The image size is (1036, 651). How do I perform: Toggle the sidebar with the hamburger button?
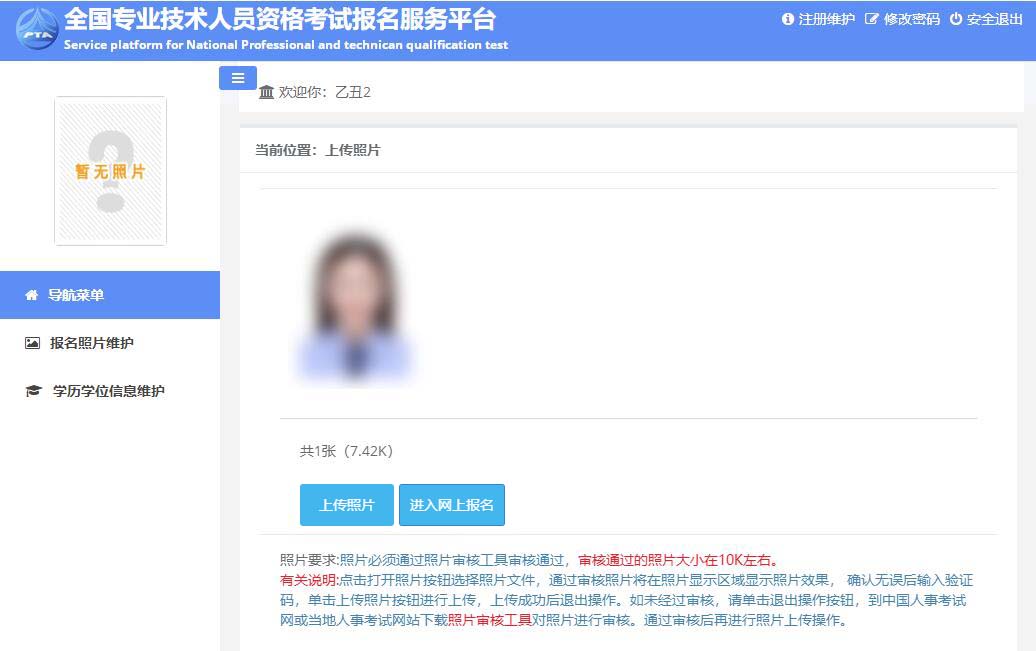238,78
